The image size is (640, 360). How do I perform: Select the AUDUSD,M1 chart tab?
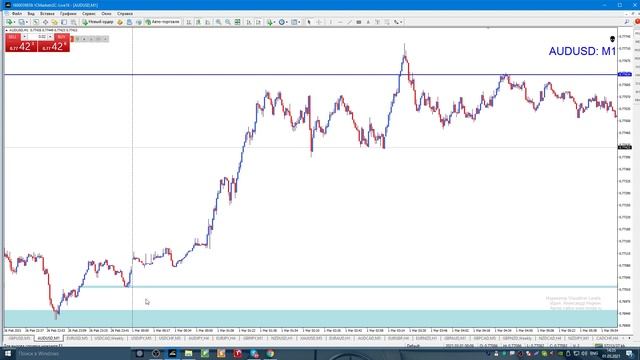tap(49, 338)
